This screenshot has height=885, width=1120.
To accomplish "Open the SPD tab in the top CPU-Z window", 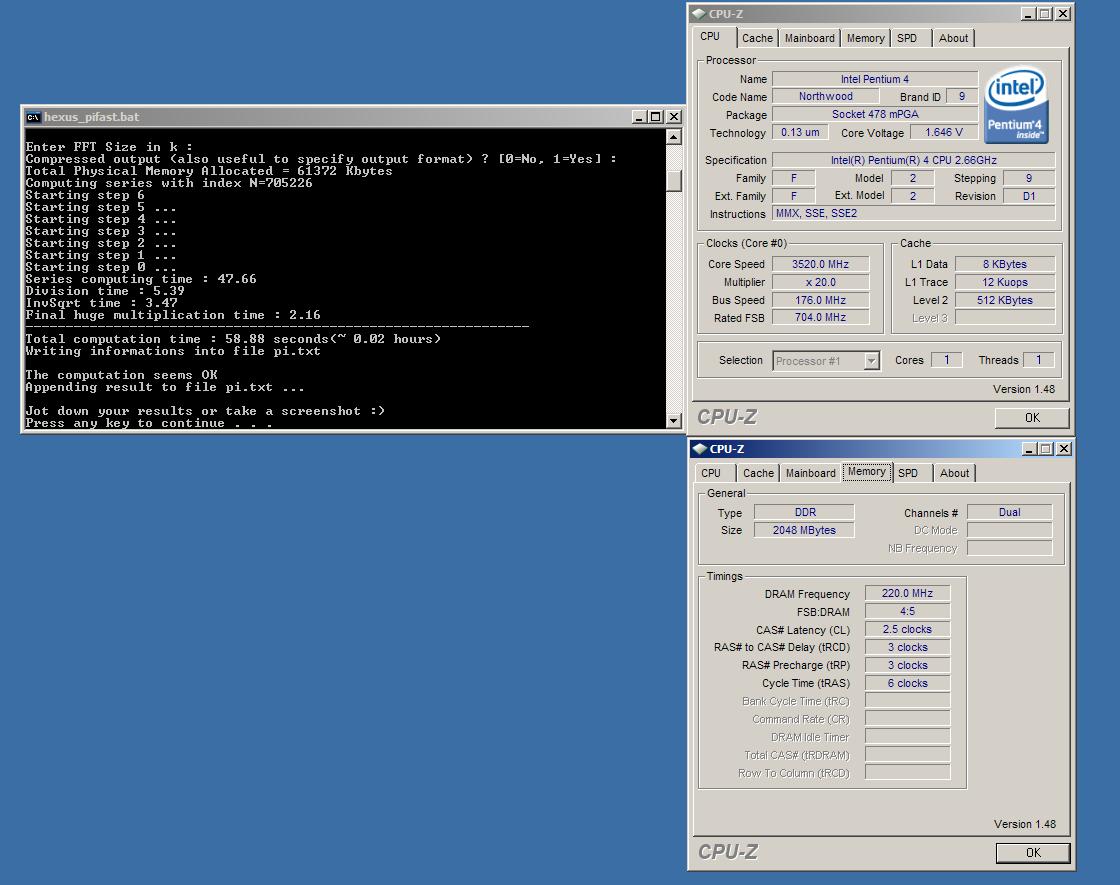I will (907, 39).
